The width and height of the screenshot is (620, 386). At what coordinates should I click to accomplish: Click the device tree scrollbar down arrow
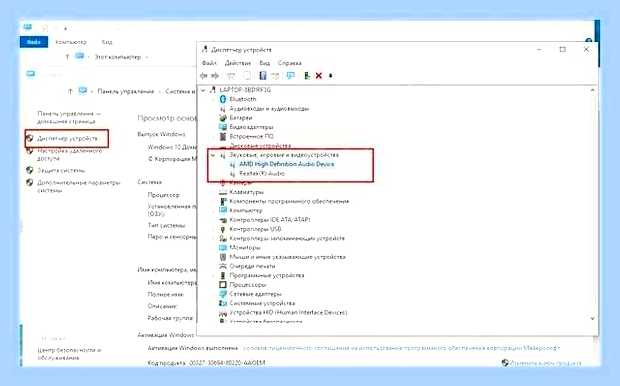tap(592, 318)
